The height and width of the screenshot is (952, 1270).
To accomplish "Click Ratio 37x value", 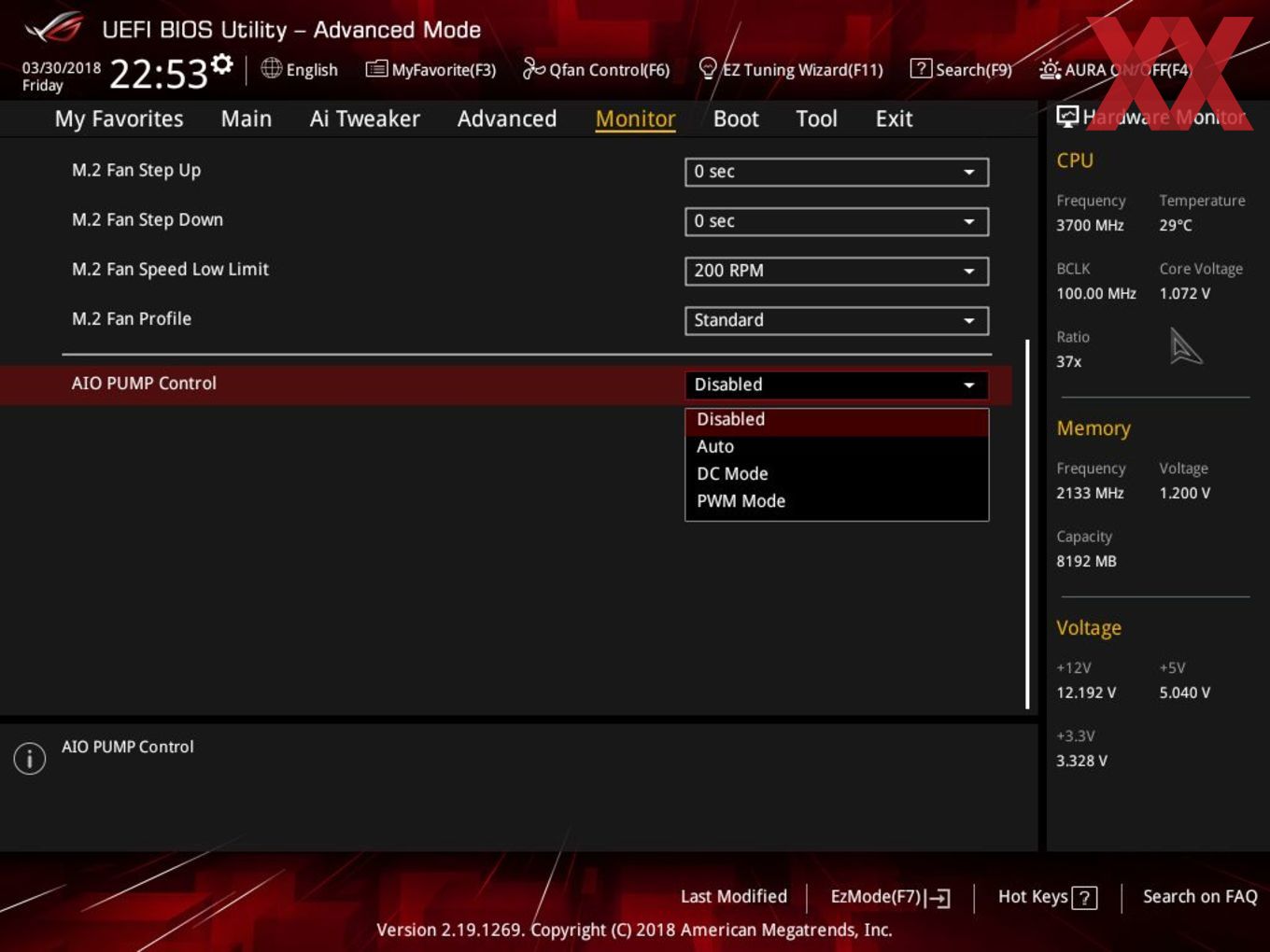I will [1069, 361].
